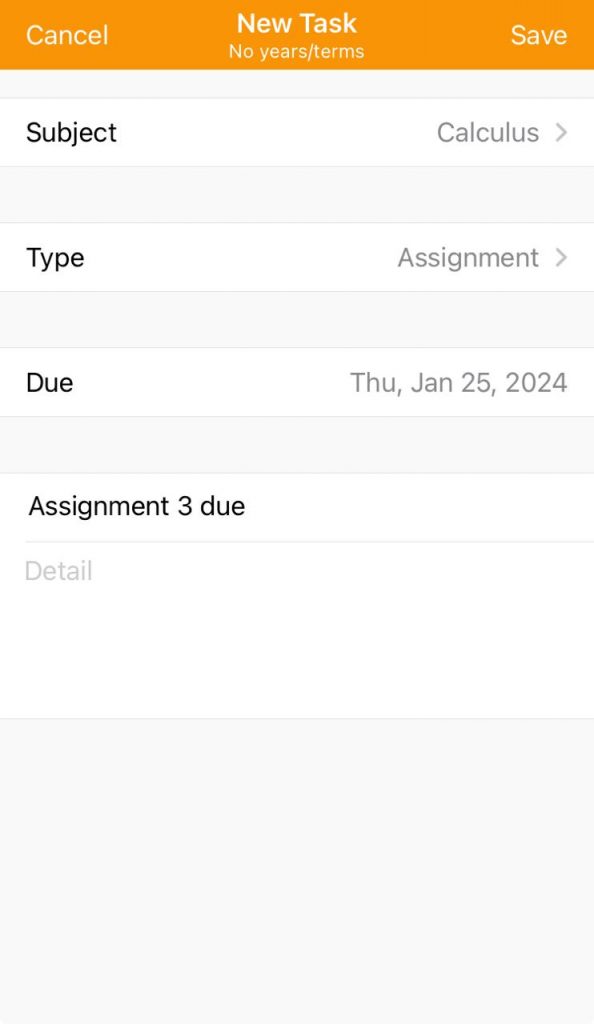Edit the task title Assignment 3 due

(x=137, y=506)
